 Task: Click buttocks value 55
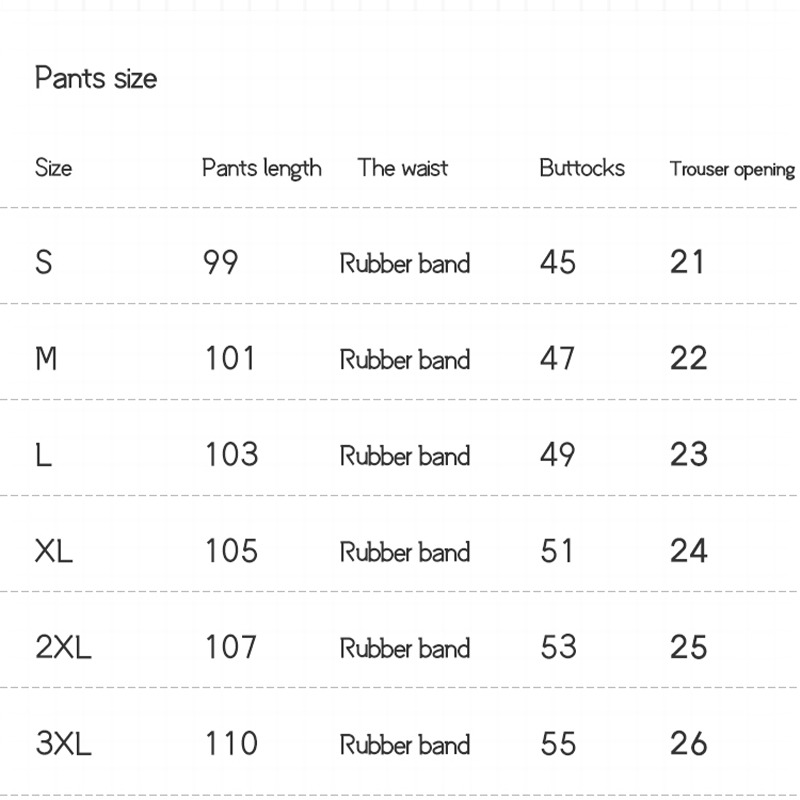pyautogui.click(x=558, y=743)
